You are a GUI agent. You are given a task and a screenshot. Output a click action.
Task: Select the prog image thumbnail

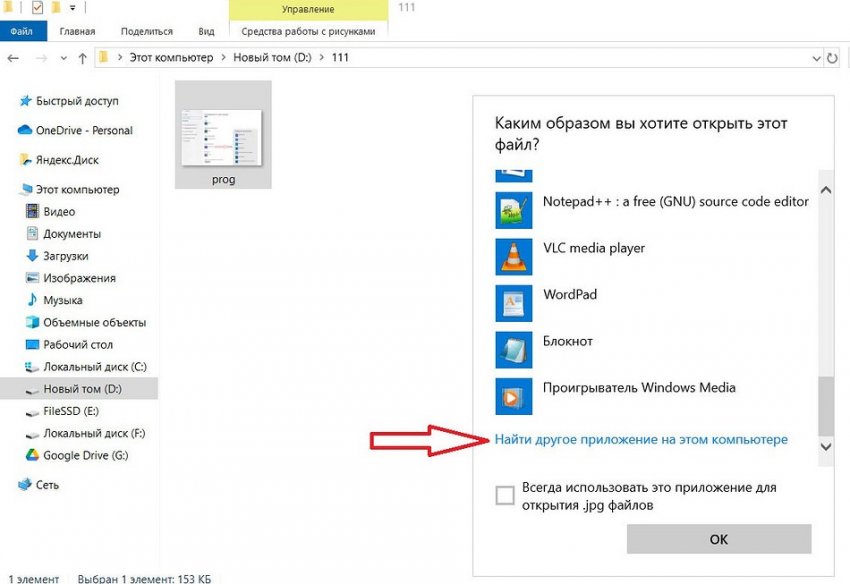[x=222, y=135]
